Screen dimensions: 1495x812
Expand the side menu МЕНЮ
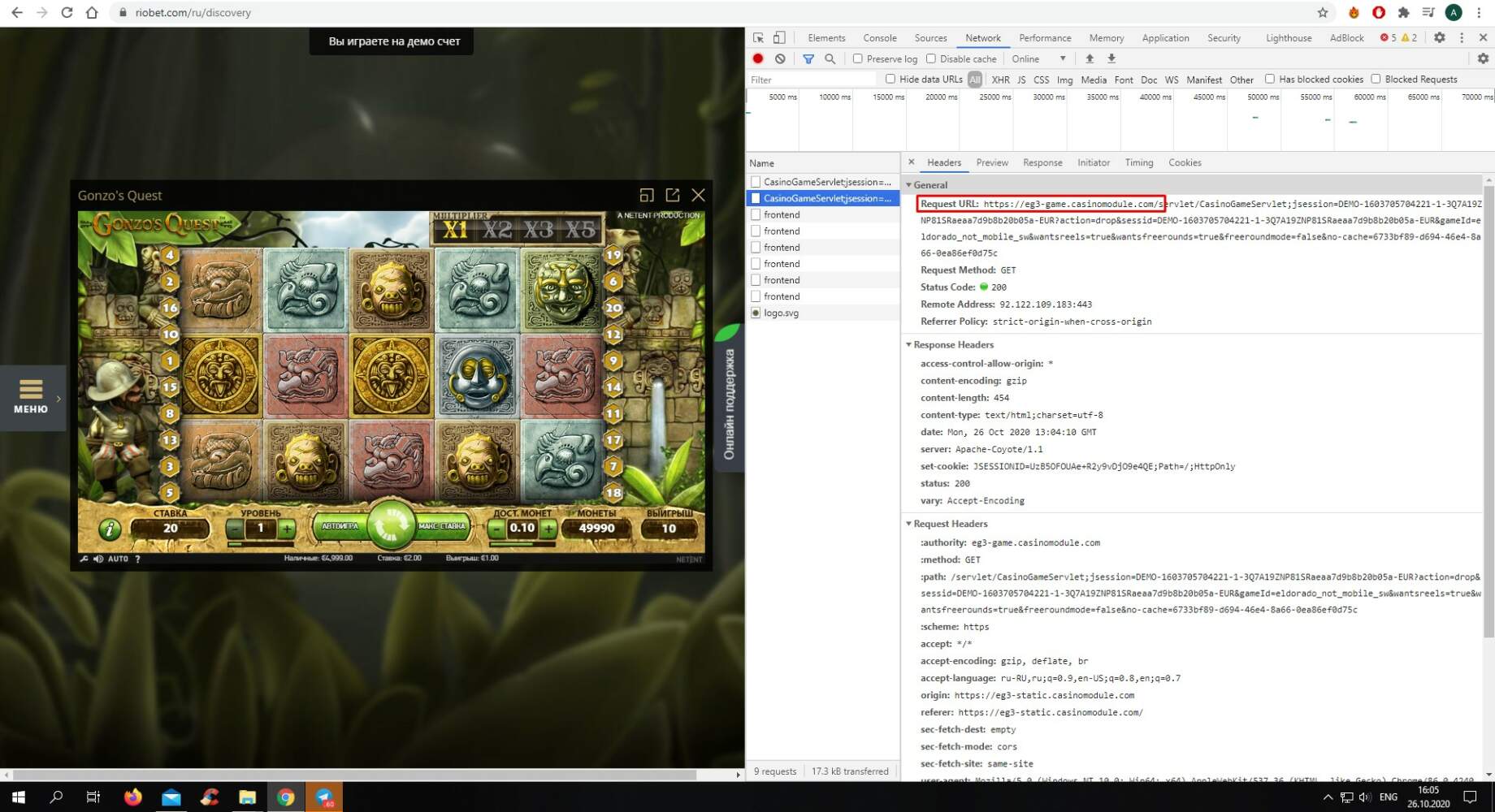coord(31,397)
